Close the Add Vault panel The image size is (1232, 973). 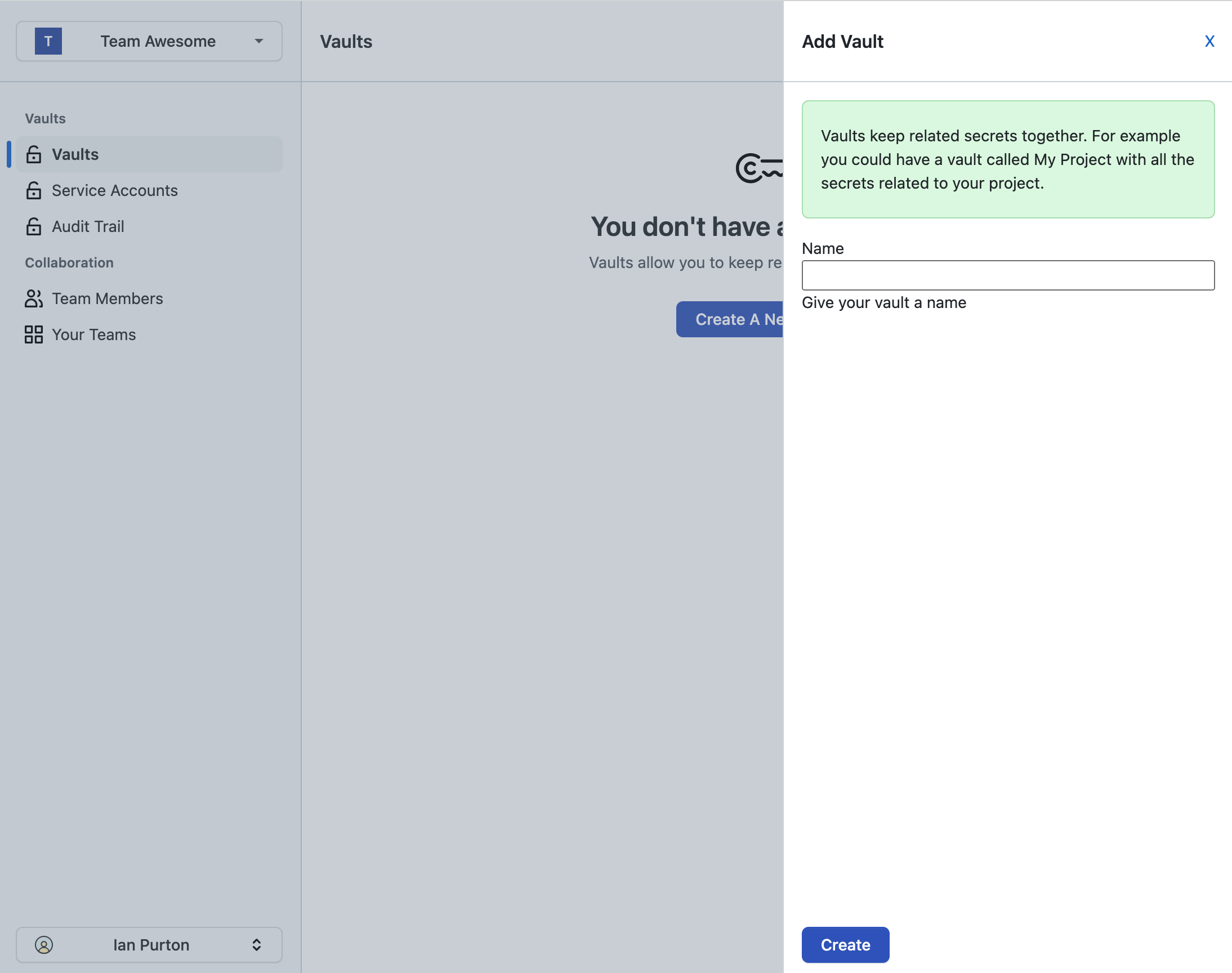pyautogui.click(x=1209, y=41)
